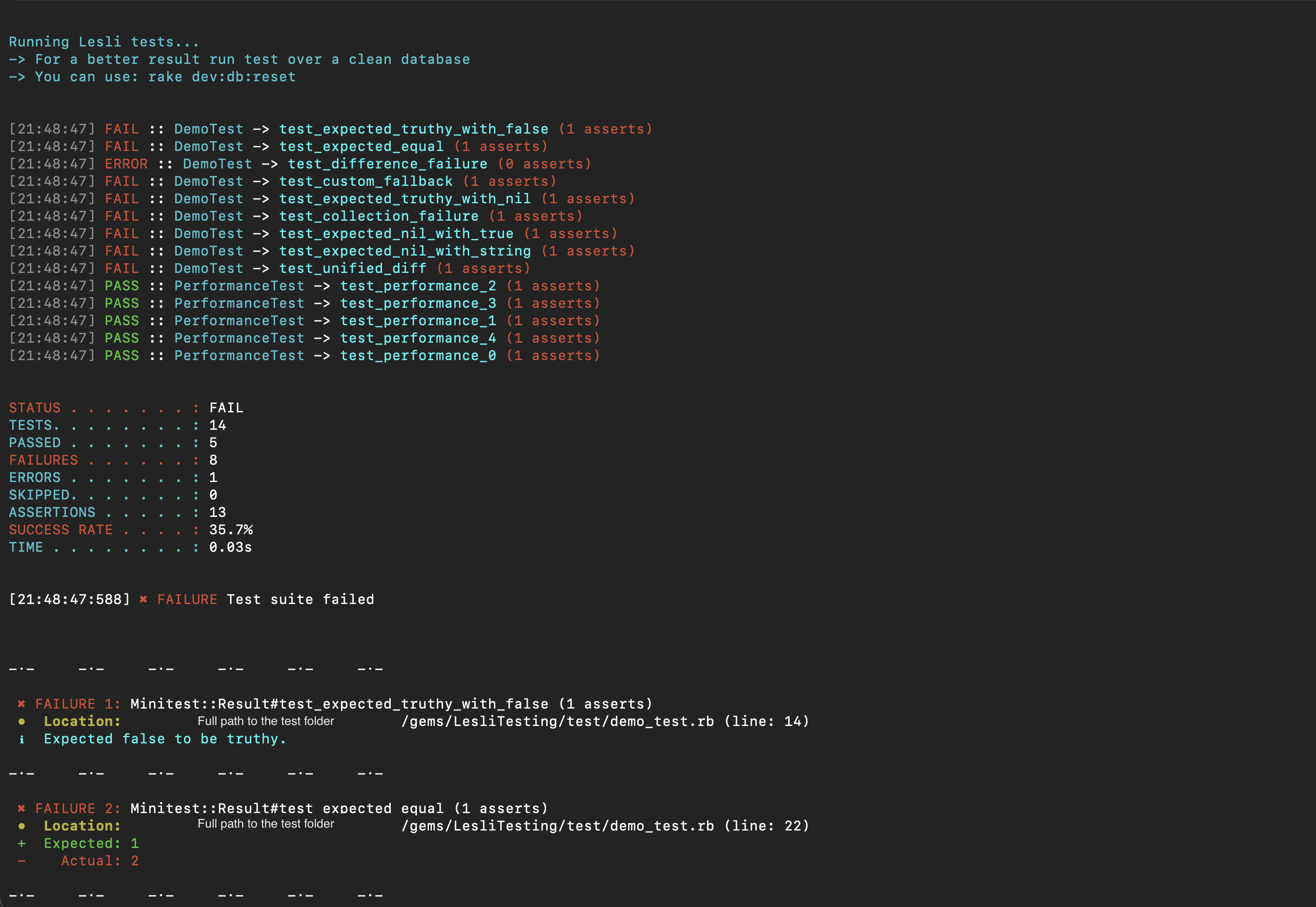Image resolution: width=1316 pixels, height=907 pixels.
Task: Click PASSED count value 5
Action: point(213,443)
